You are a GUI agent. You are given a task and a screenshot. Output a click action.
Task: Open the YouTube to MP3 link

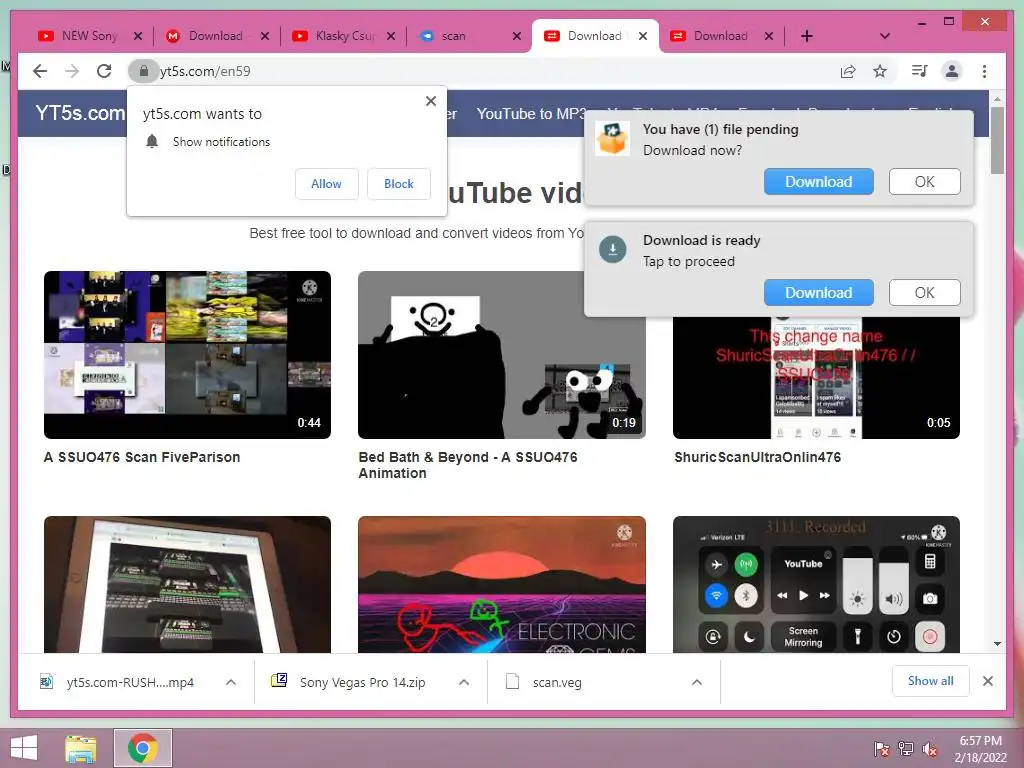click(x=532, y=114)
